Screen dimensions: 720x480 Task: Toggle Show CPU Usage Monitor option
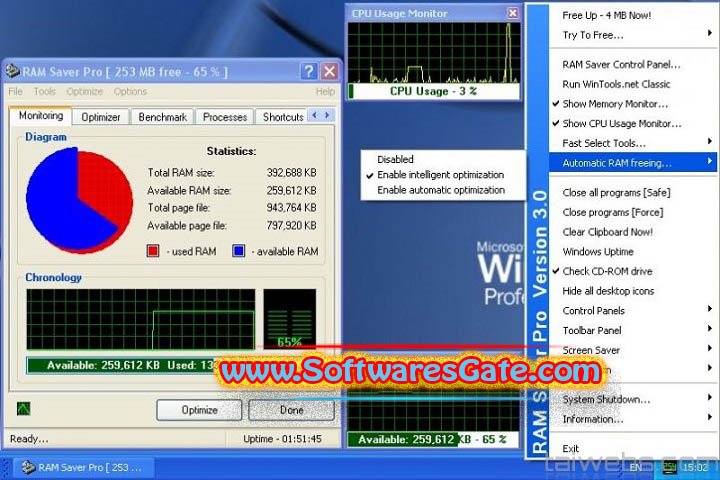pyautogui.click(x=633, y=124)
